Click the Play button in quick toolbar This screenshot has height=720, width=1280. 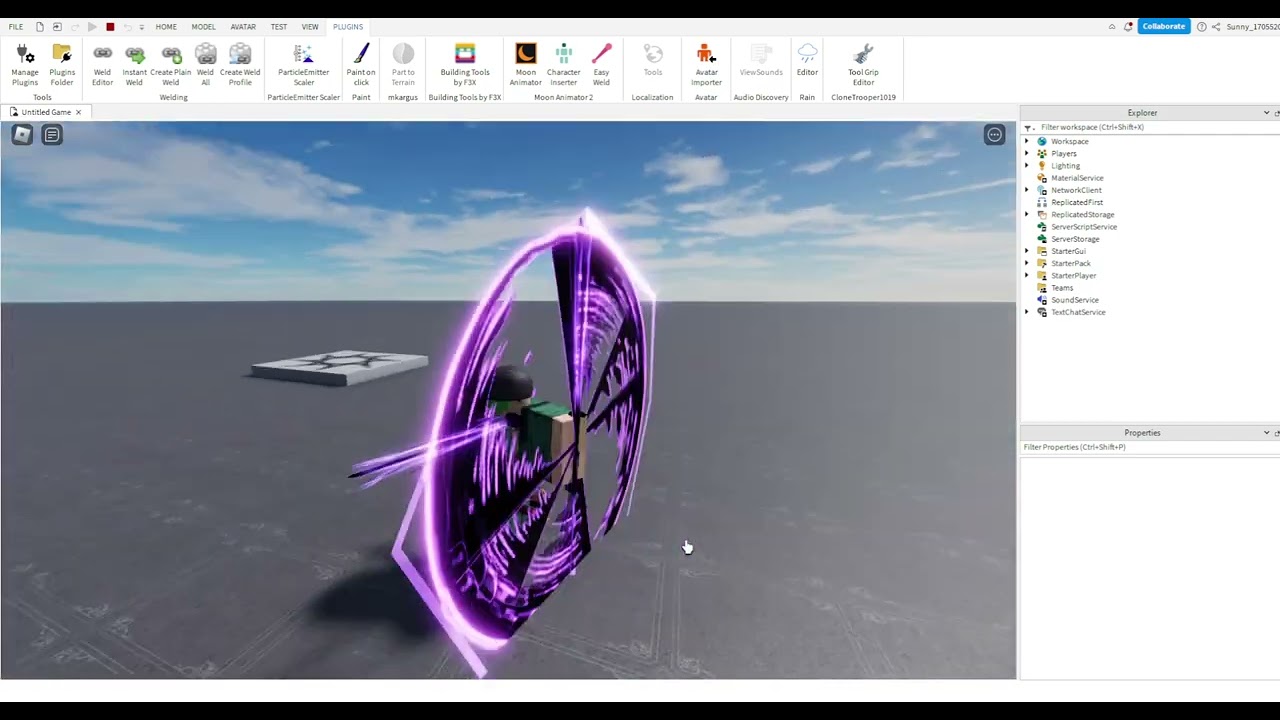point(92,27)
